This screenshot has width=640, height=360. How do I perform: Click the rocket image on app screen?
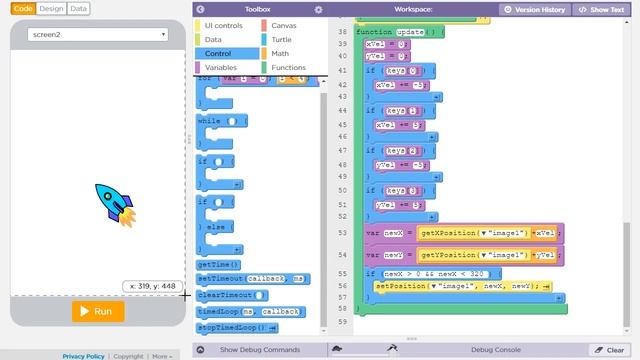click(x=115, y=205)
